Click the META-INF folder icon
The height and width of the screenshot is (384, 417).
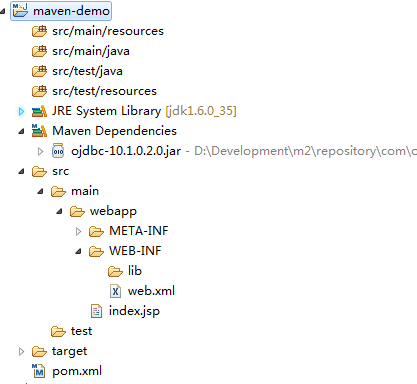(96, 231)
